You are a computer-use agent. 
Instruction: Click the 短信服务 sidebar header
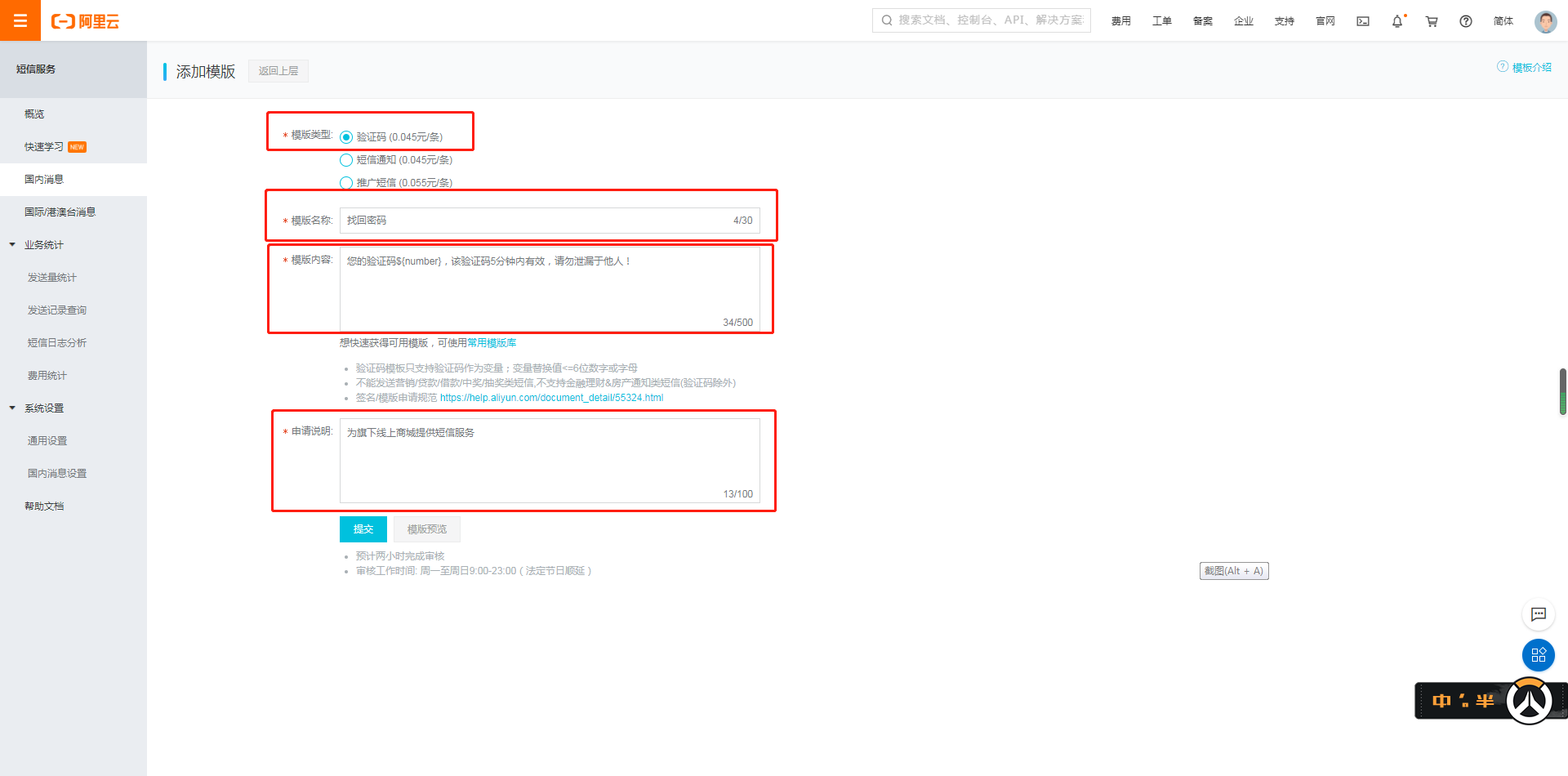73,69
